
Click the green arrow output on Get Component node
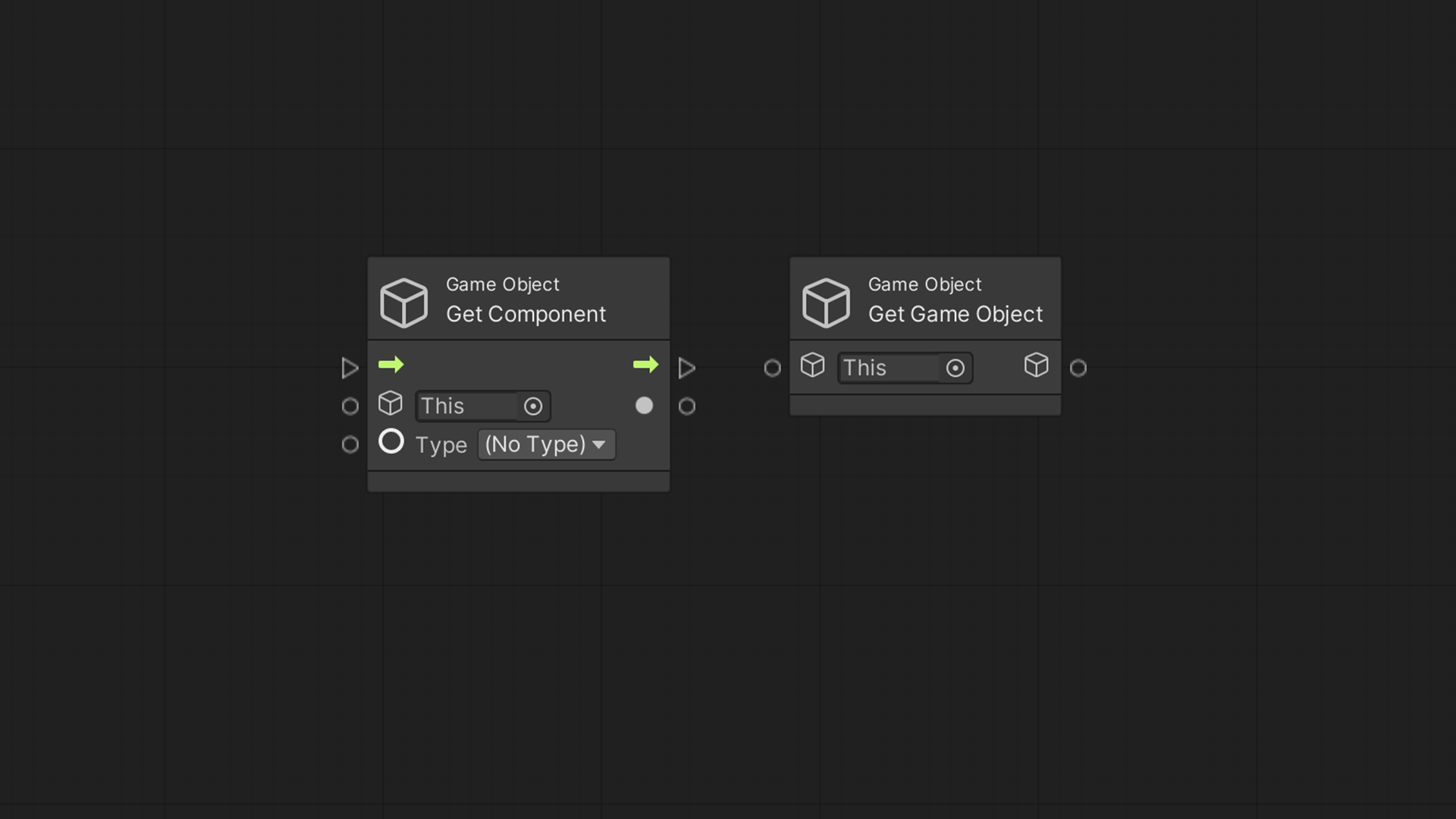click(647, 364)
